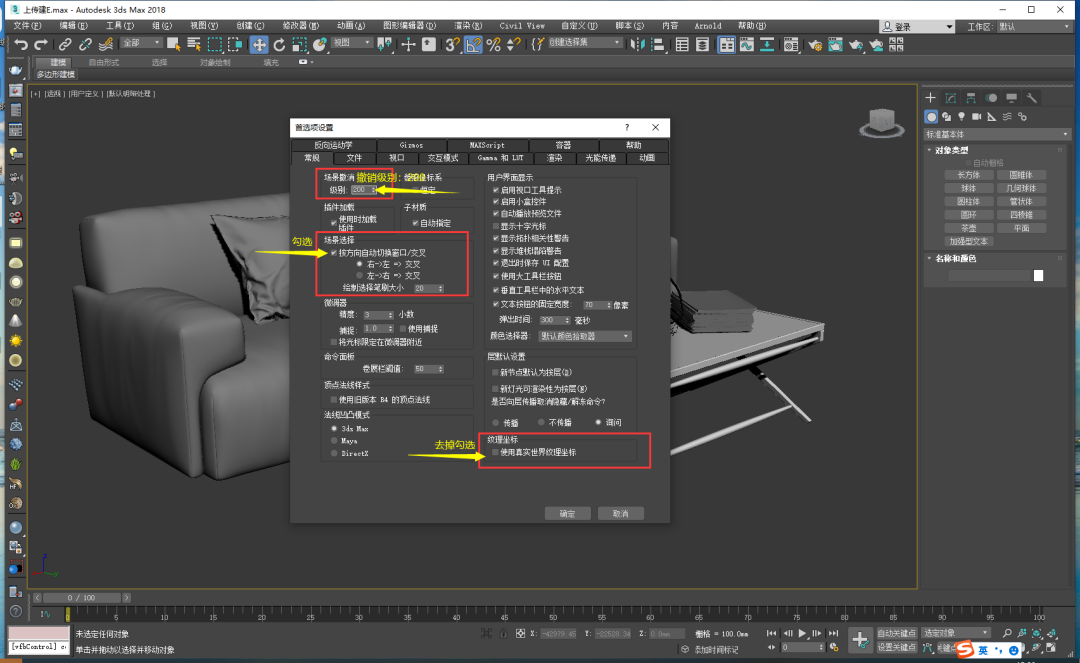The width and height of the screenshot is (1080, 663).
Task: Click the 取消 button in preferences dialog
Action: tap(621, 514)
